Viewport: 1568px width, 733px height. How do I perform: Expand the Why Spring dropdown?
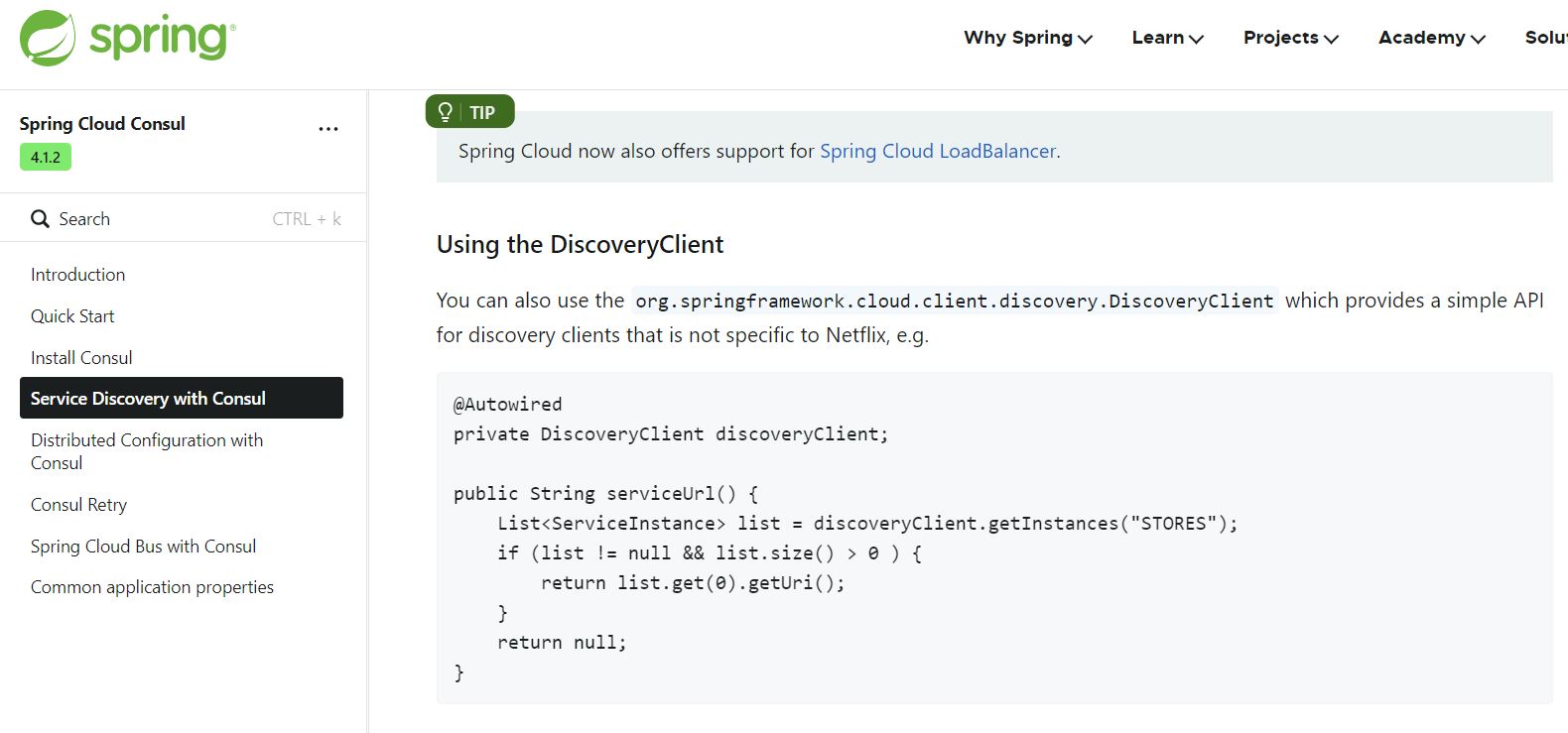tap(1027, 38)
